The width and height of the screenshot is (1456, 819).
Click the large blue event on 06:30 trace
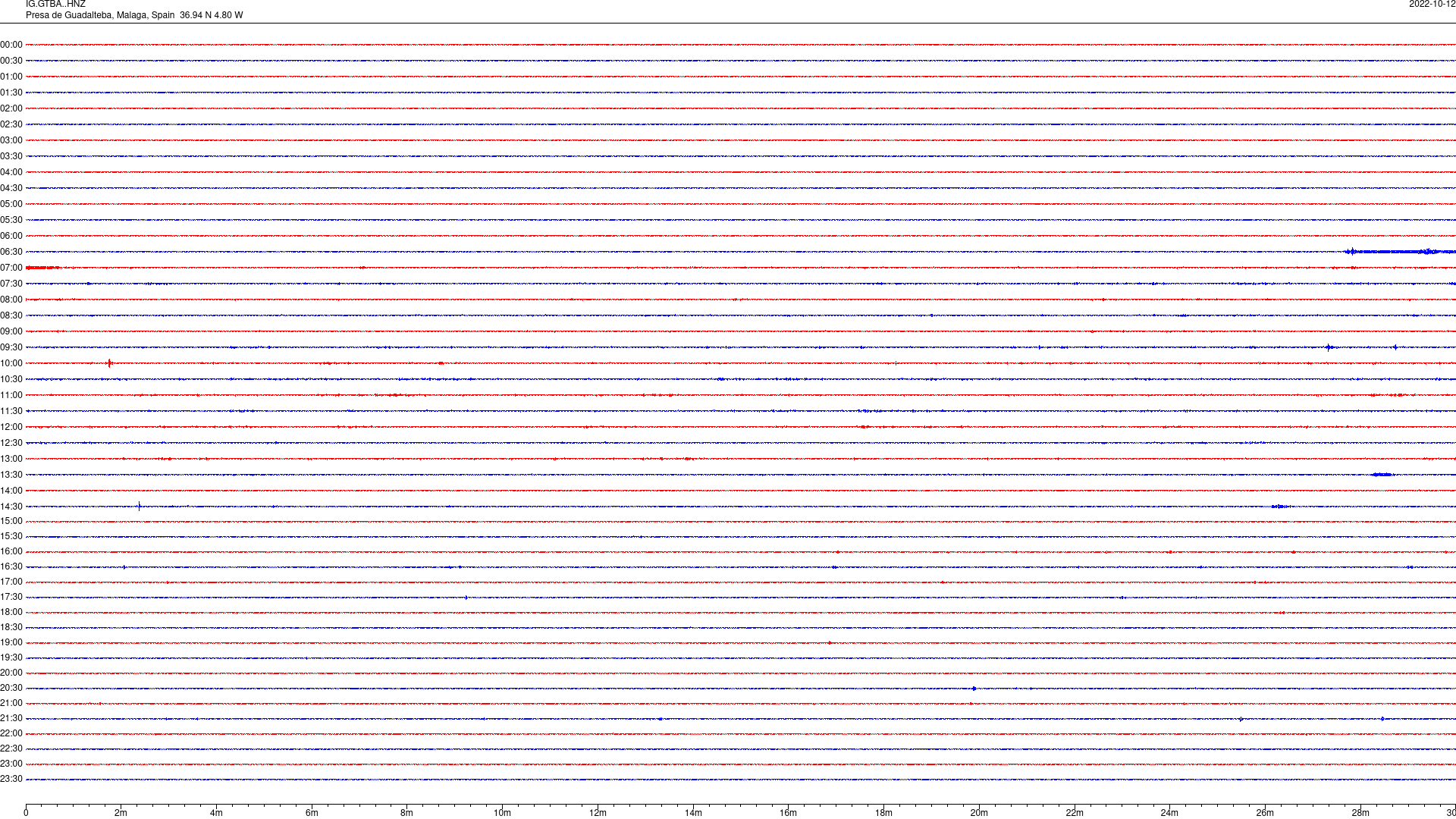pos(1400,251)
